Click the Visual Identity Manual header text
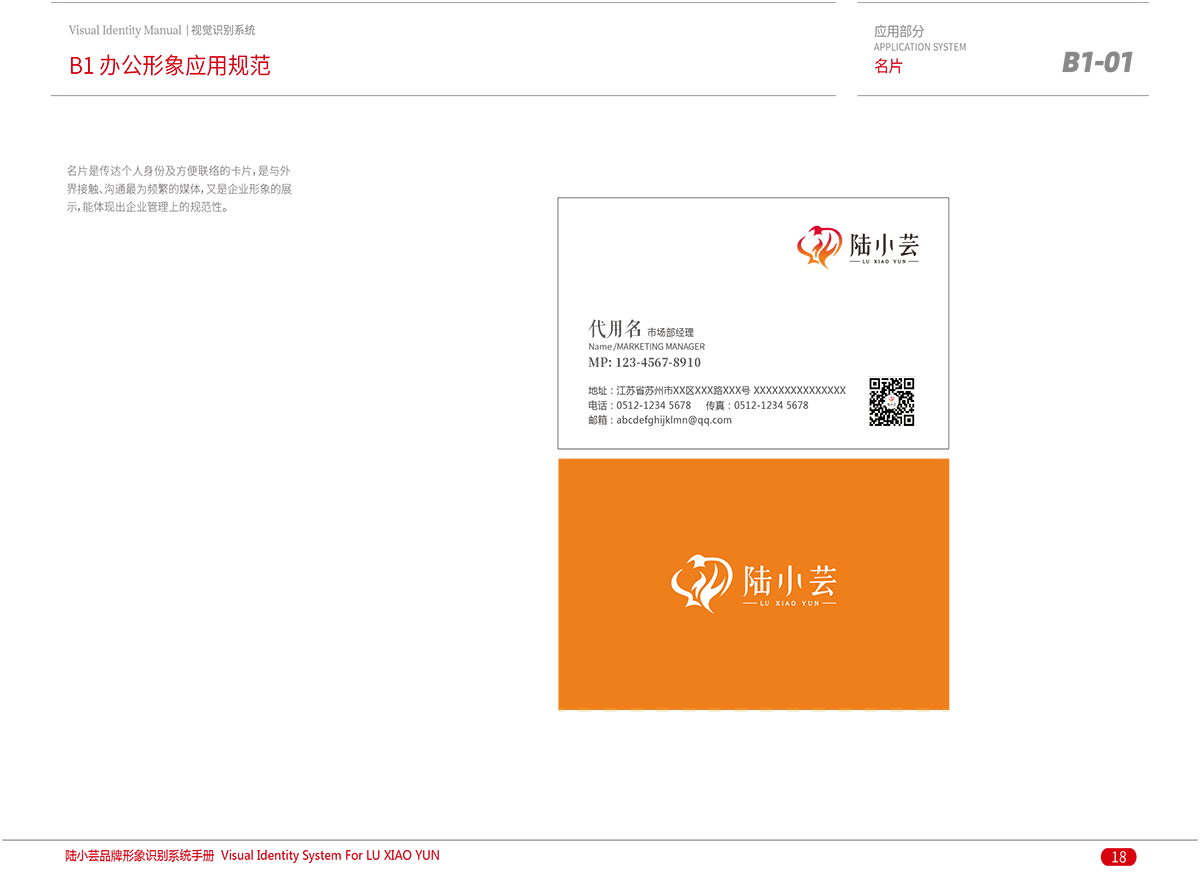 tap(126, 31)
